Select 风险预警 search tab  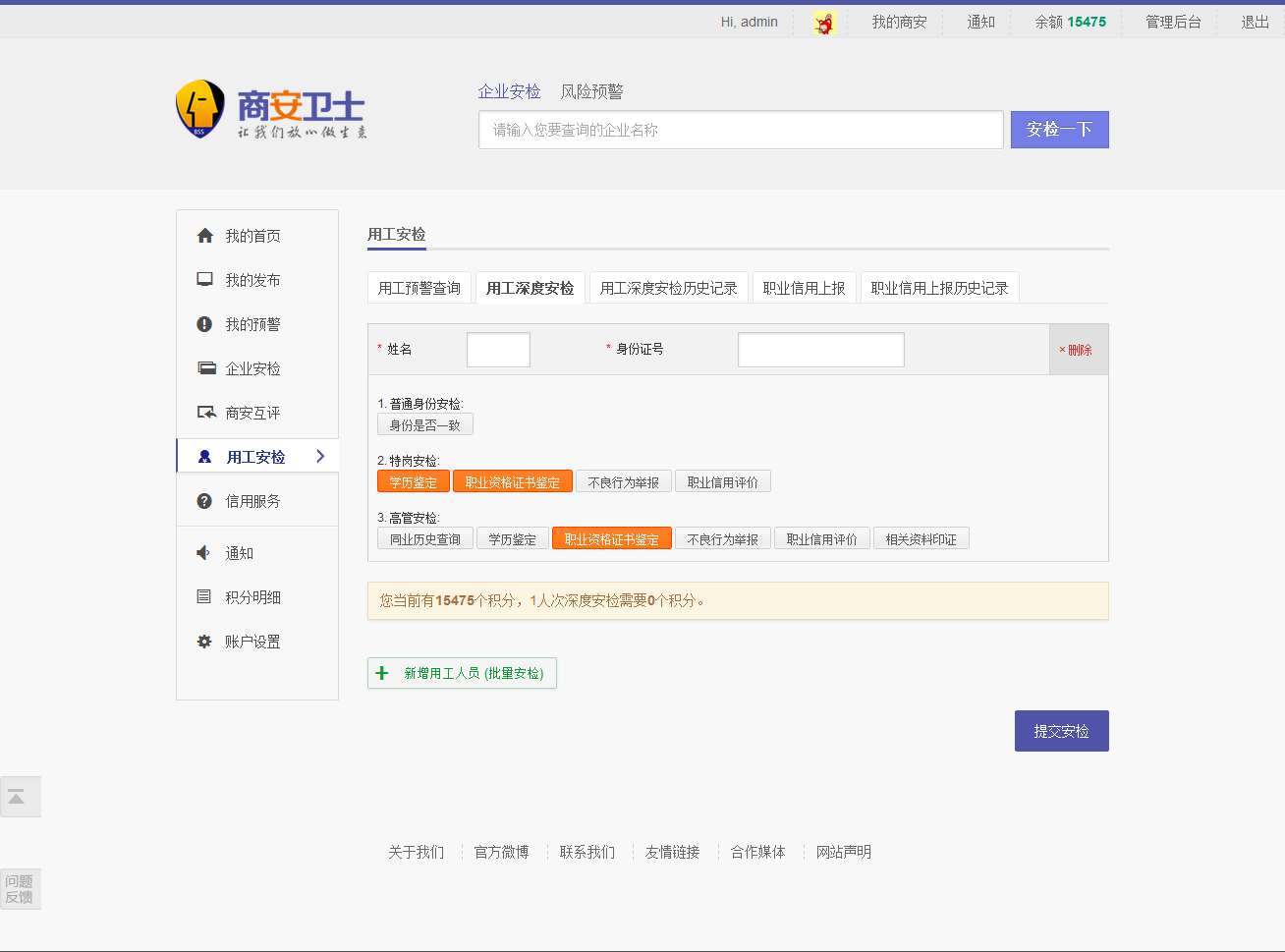click(591, 91)
